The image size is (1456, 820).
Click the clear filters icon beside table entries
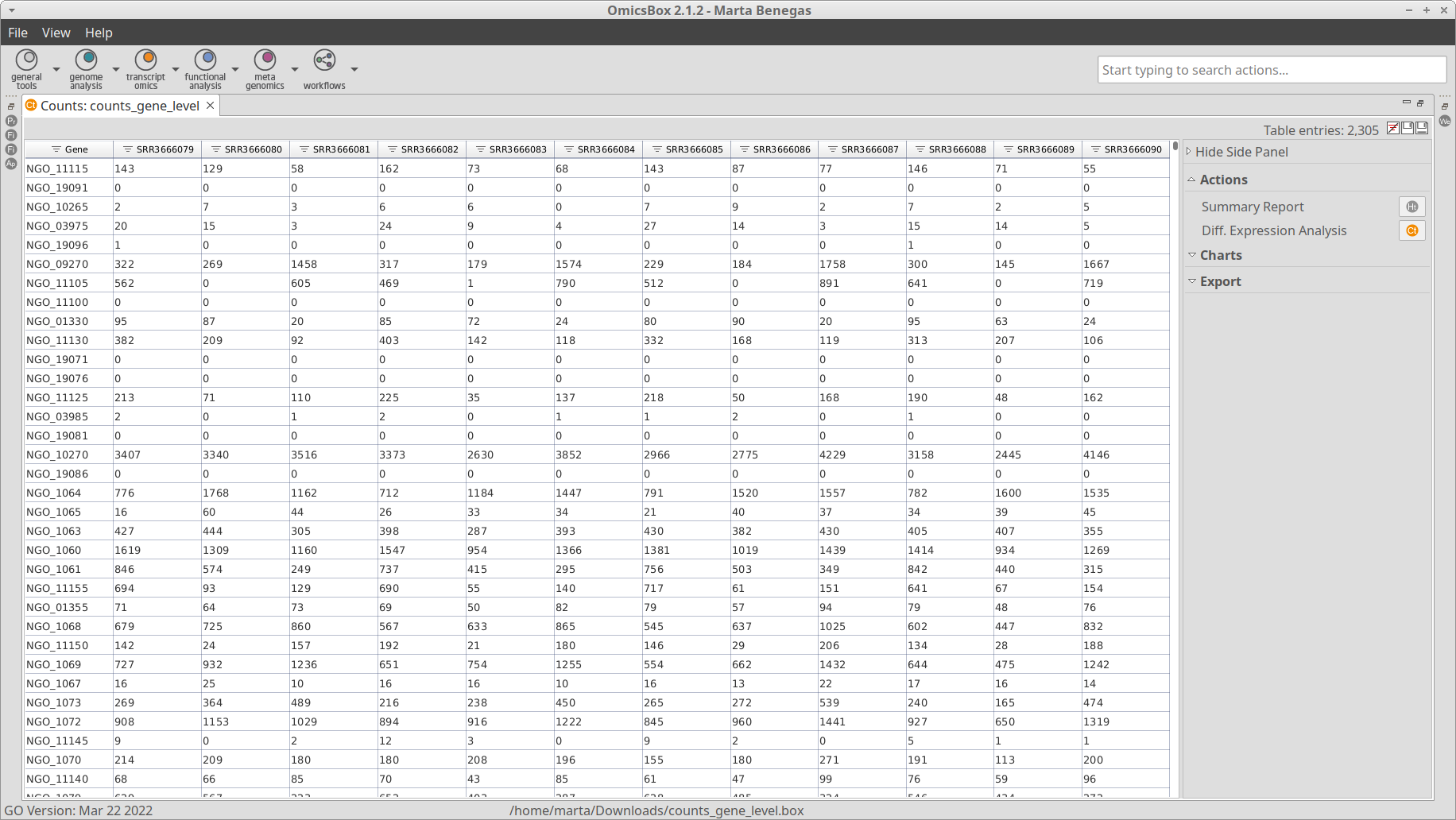click(x=1392, y=129)
